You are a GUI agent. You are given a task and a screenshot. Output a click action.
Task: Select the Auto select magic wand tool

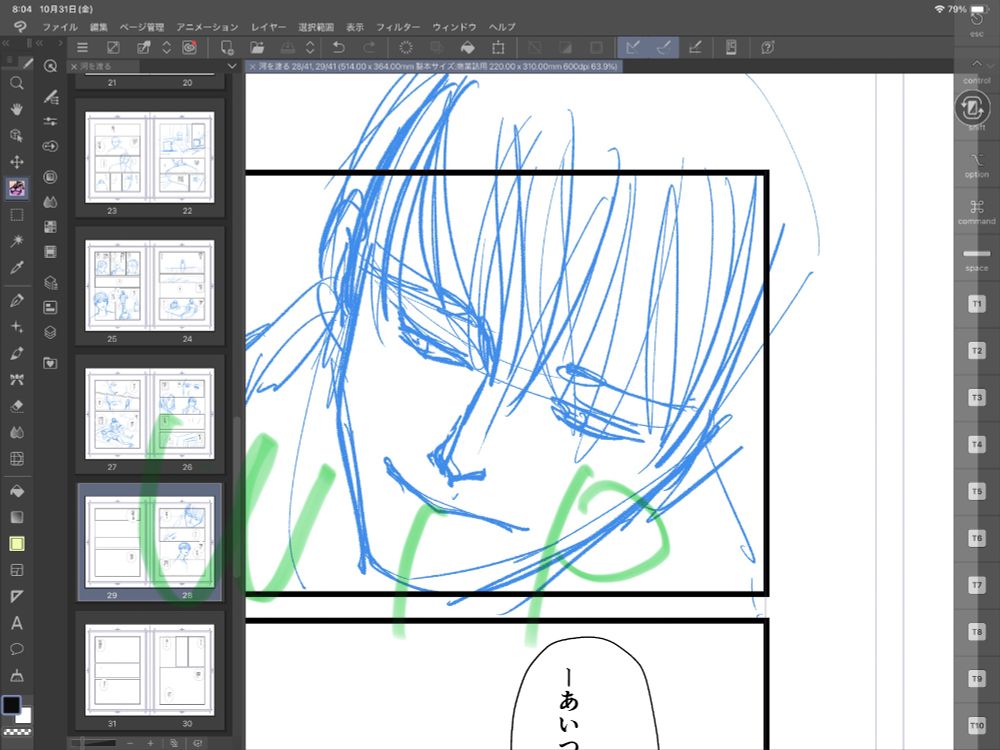[x=17, y=240]
